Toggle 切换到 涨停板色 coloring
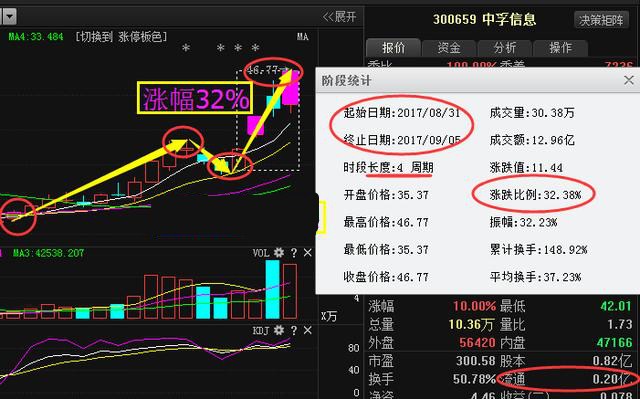 [121, 37]
